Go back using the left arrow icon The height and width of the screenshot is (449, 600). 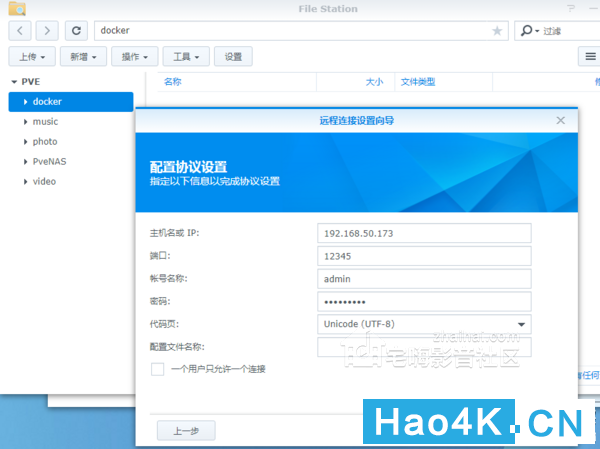tap(20, 31)
